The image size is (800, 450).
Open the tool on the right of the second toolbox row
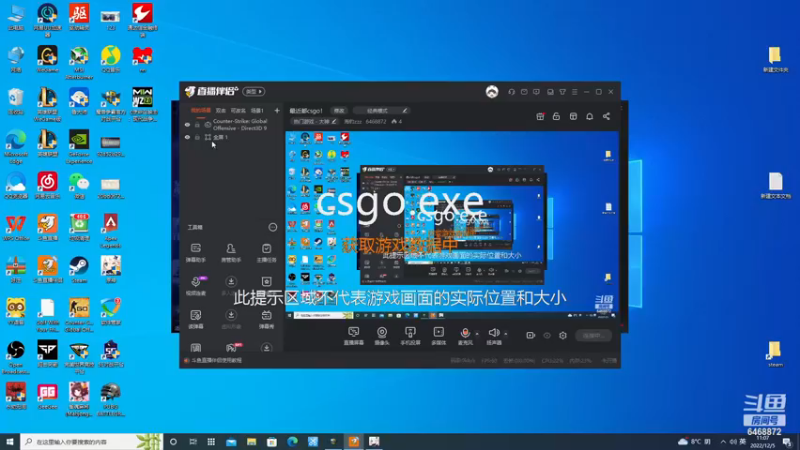coord(266,284)
